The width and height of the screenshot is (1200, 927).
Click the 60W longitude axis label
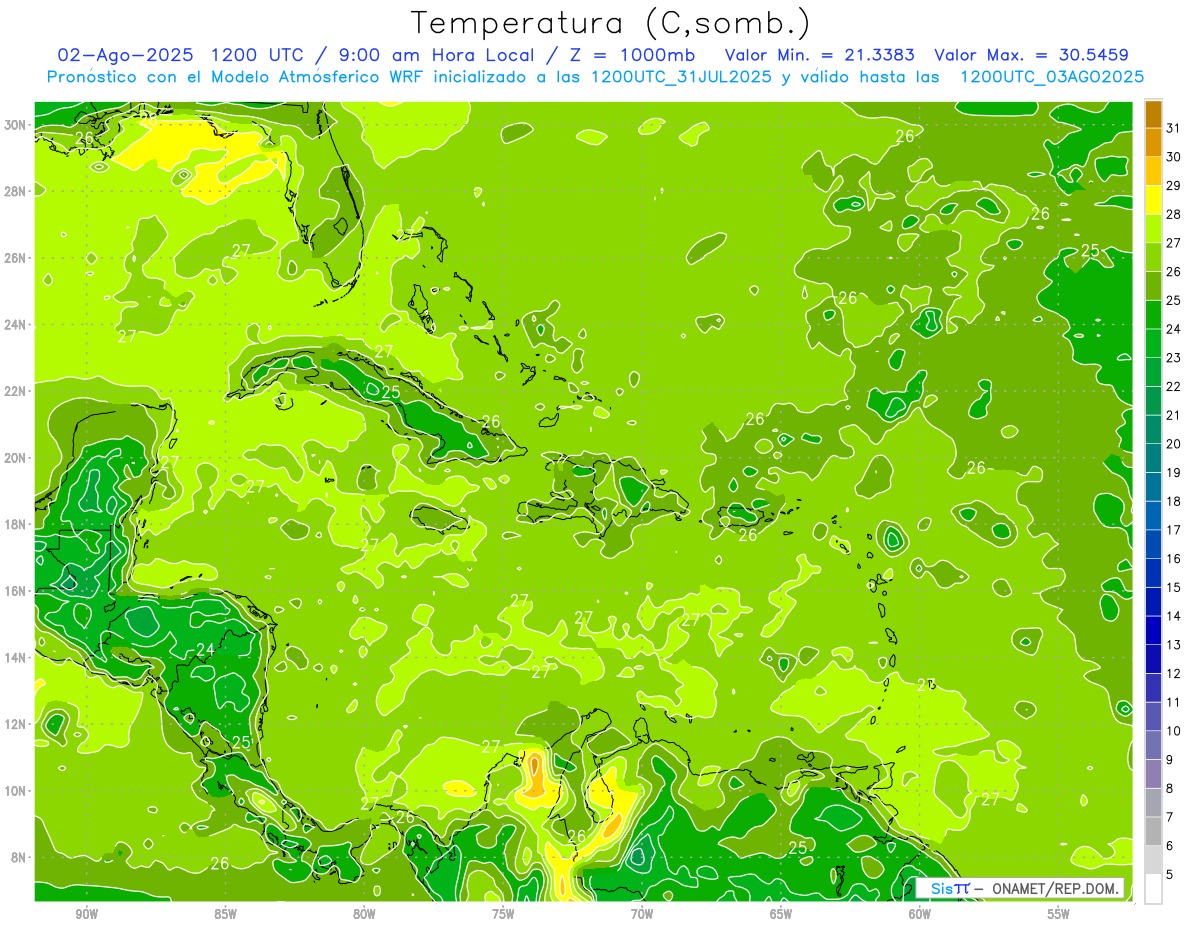point(920,915)
